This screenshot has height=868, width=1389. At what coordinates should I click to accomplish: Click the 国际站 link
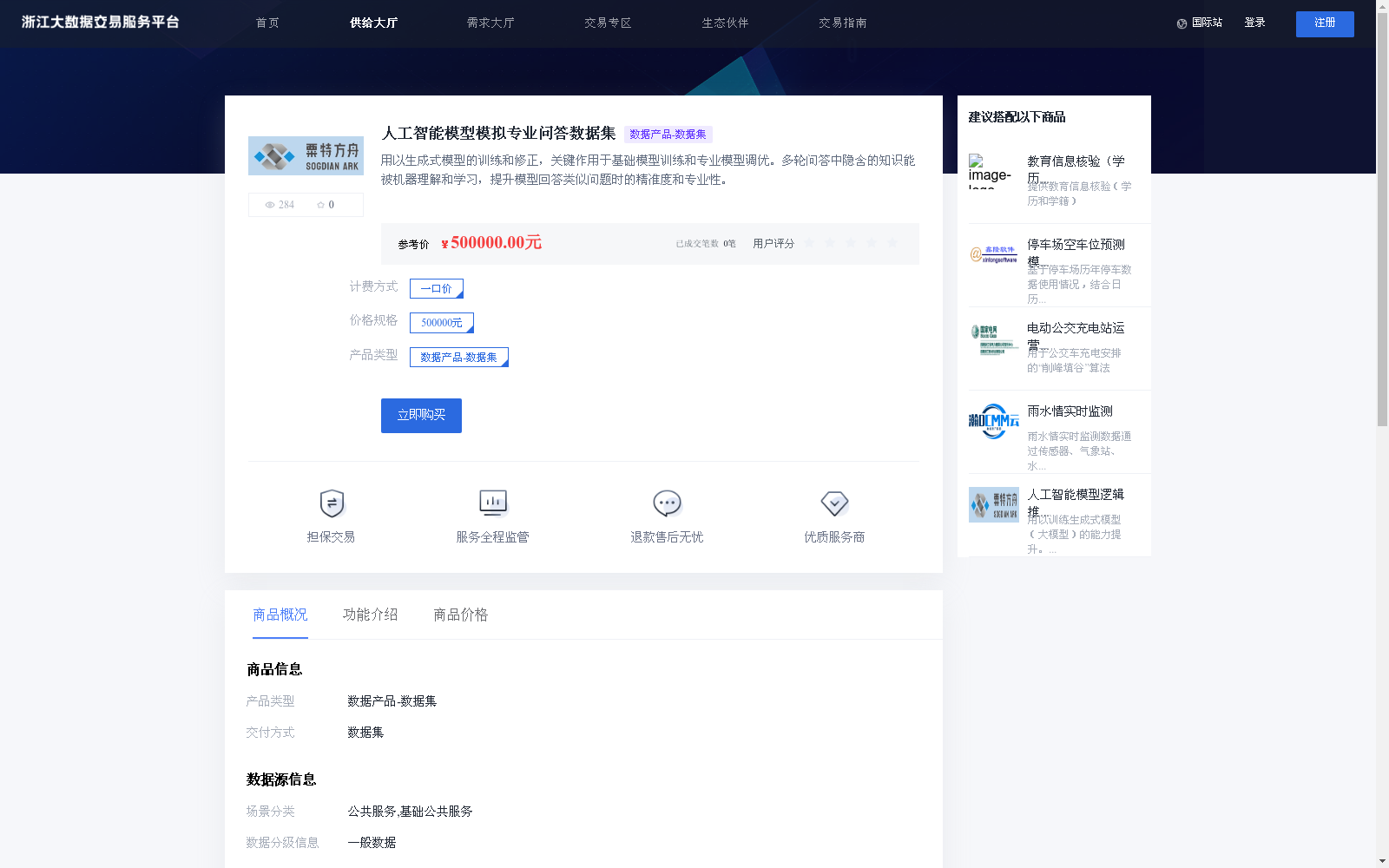1207,23
